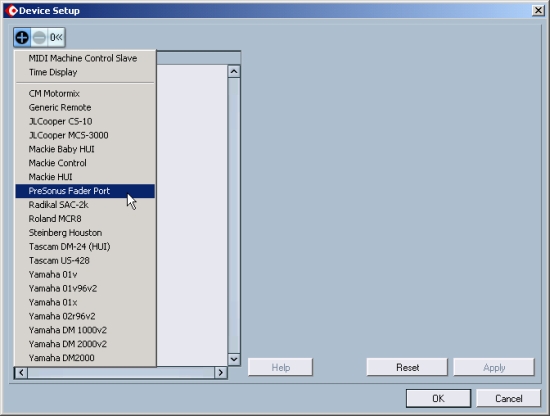Click the reset-all devices icon

[x=56, y=37]
